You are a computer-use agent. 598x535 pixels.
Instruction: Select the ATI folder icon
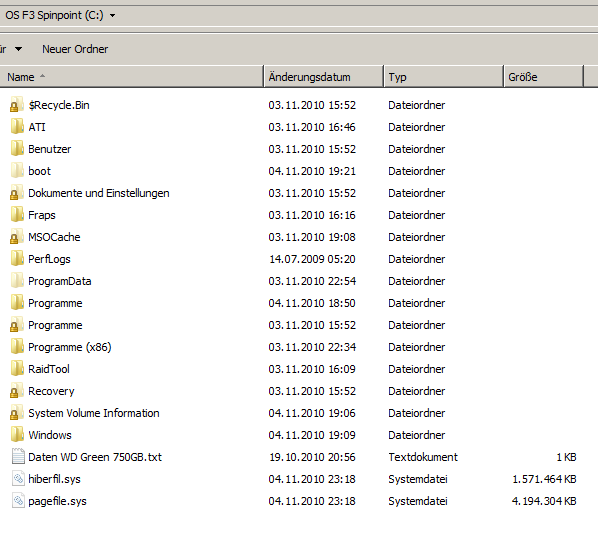(16, 127)
